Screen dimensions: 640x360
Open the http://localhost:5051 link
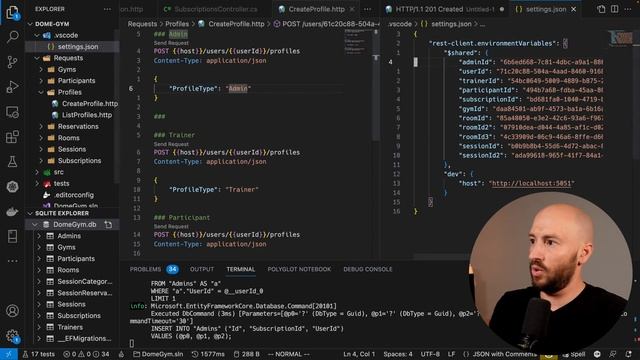coord(531,184)
